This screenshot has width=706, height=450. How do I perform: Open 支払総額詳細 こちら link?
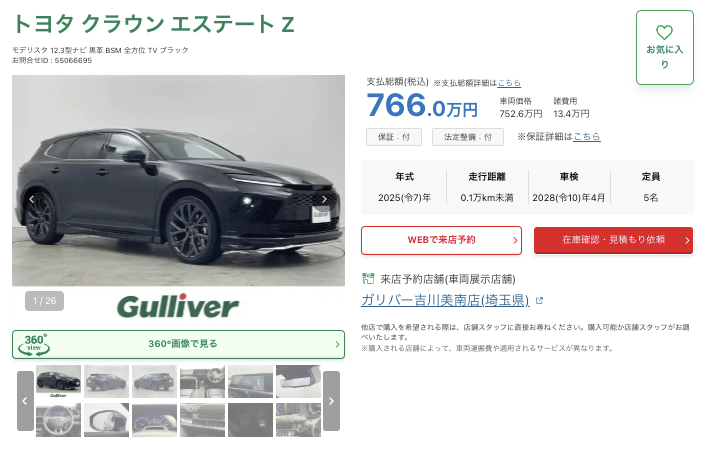click(x=509, y=83)
